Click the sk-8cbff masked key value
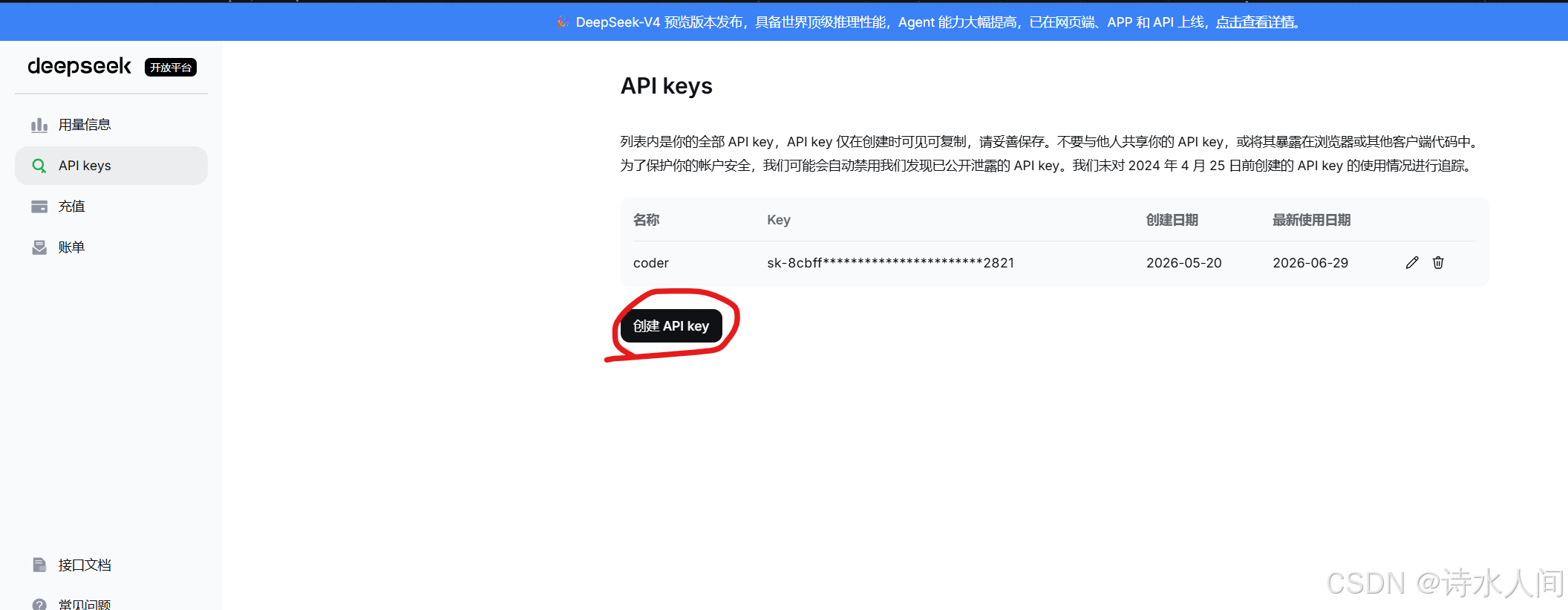Screen dimensions: 1568x610 coord(890,263)
